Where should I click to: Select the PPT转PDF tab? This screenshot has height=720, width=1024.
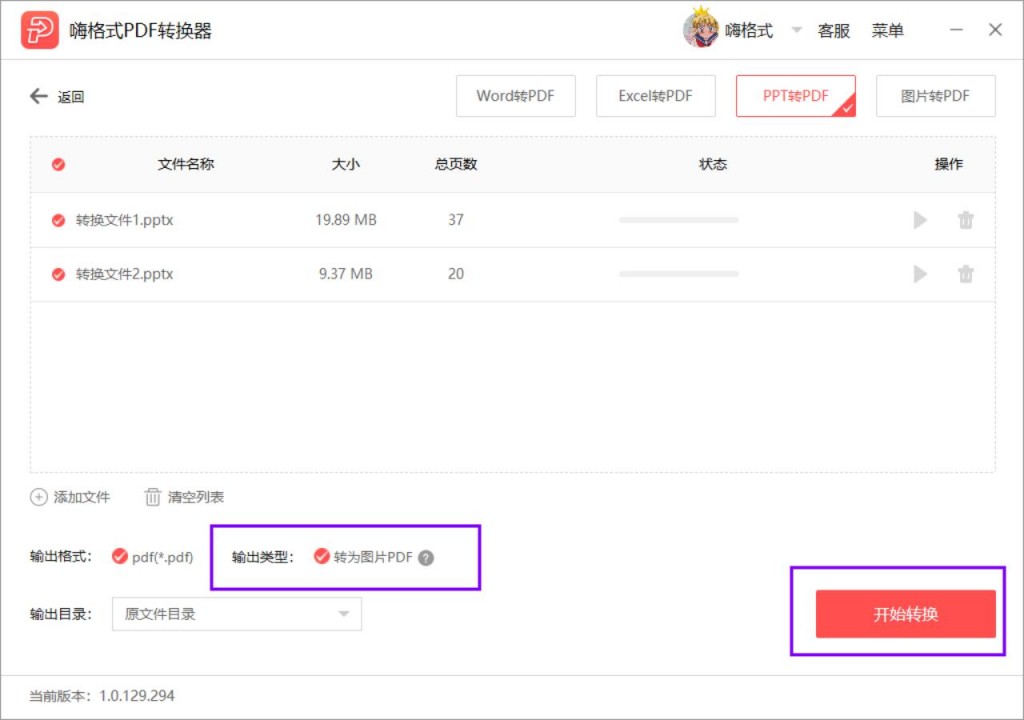[x=795, y=96]
